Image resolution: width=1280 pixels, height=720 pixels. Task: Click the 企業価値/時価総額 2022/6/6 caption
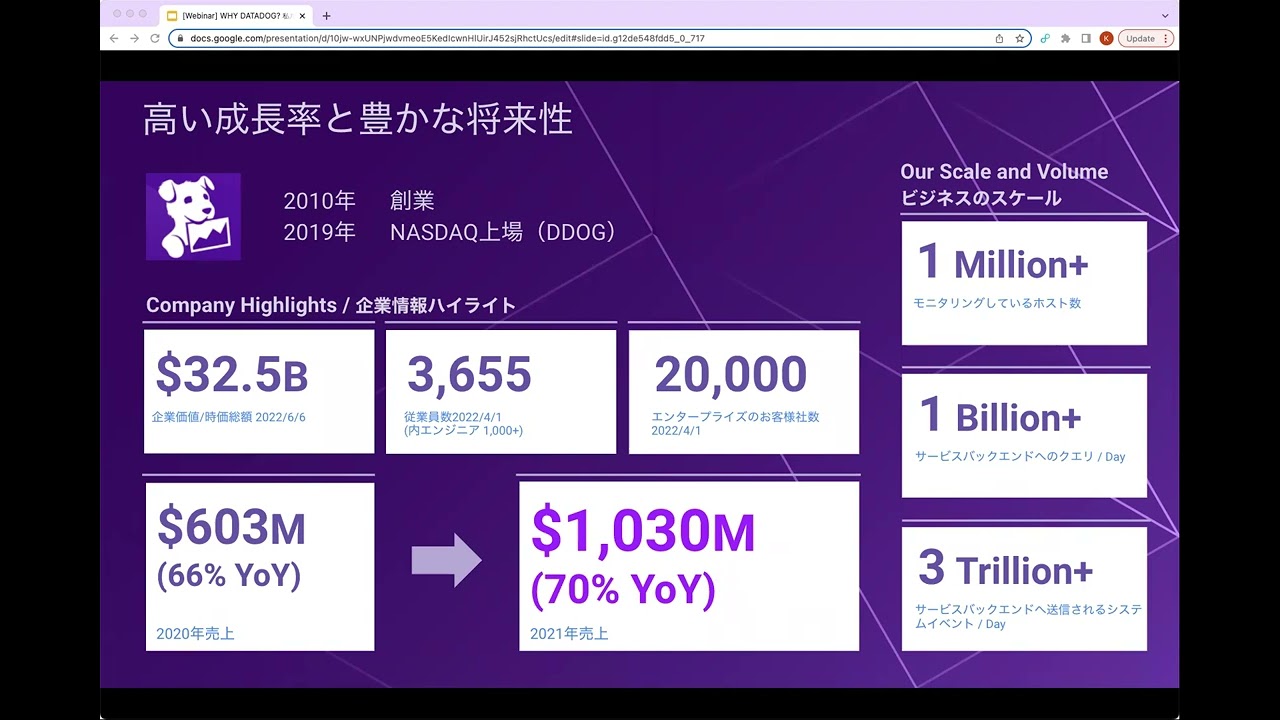click(228, 417)
